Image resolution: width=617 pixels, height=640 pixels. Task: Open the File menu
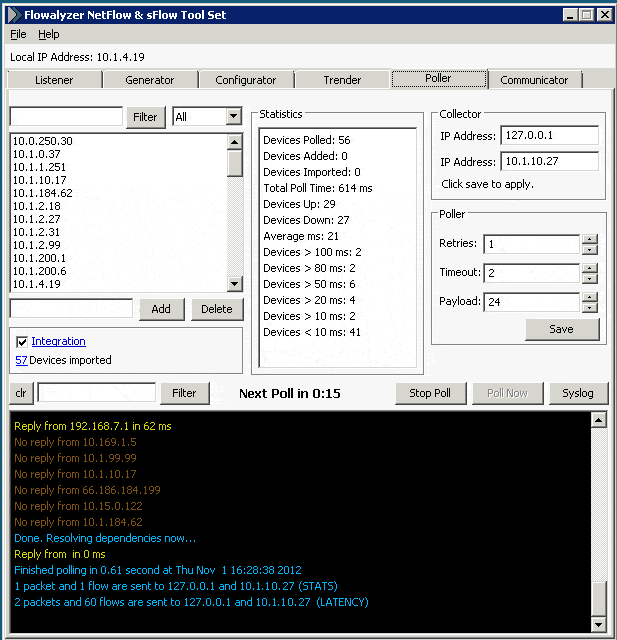[x=18, y=34]
